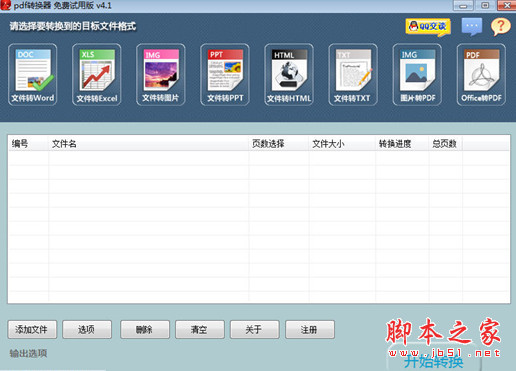Pick the File to Image (文件转图片) icon
This screenshot has width=516, height=371.
pos(161,75)
